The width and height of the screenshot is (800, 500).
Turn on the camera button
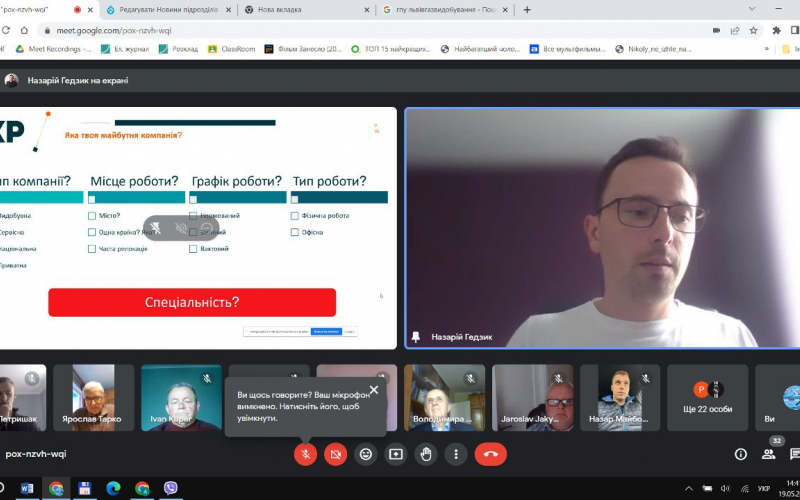tap(335, 454)
